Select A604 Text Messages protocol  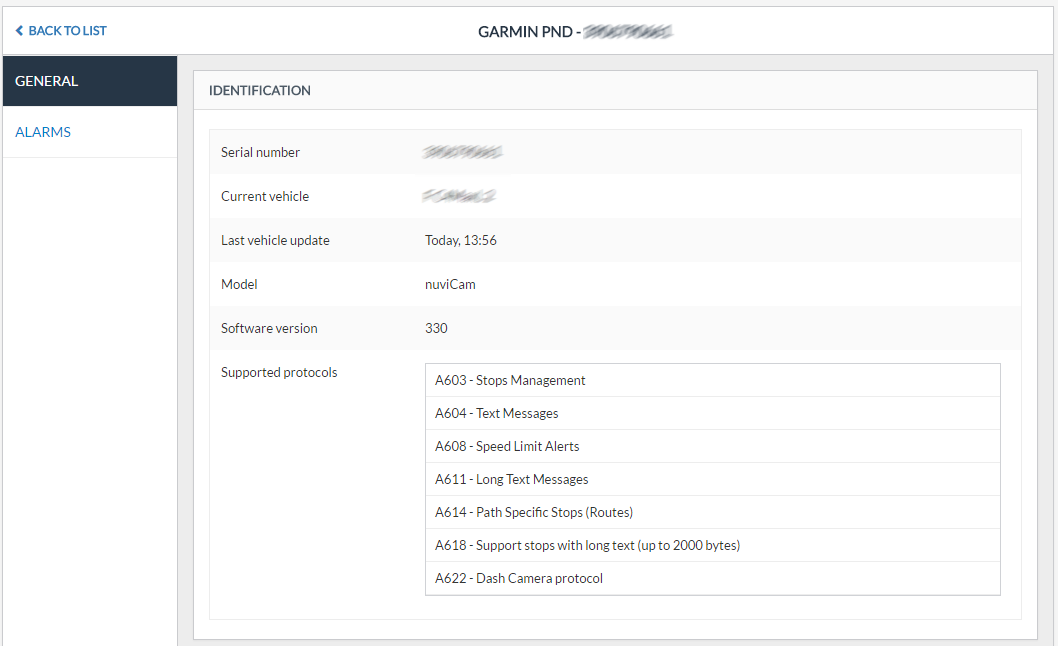click(x=497, y=413)
